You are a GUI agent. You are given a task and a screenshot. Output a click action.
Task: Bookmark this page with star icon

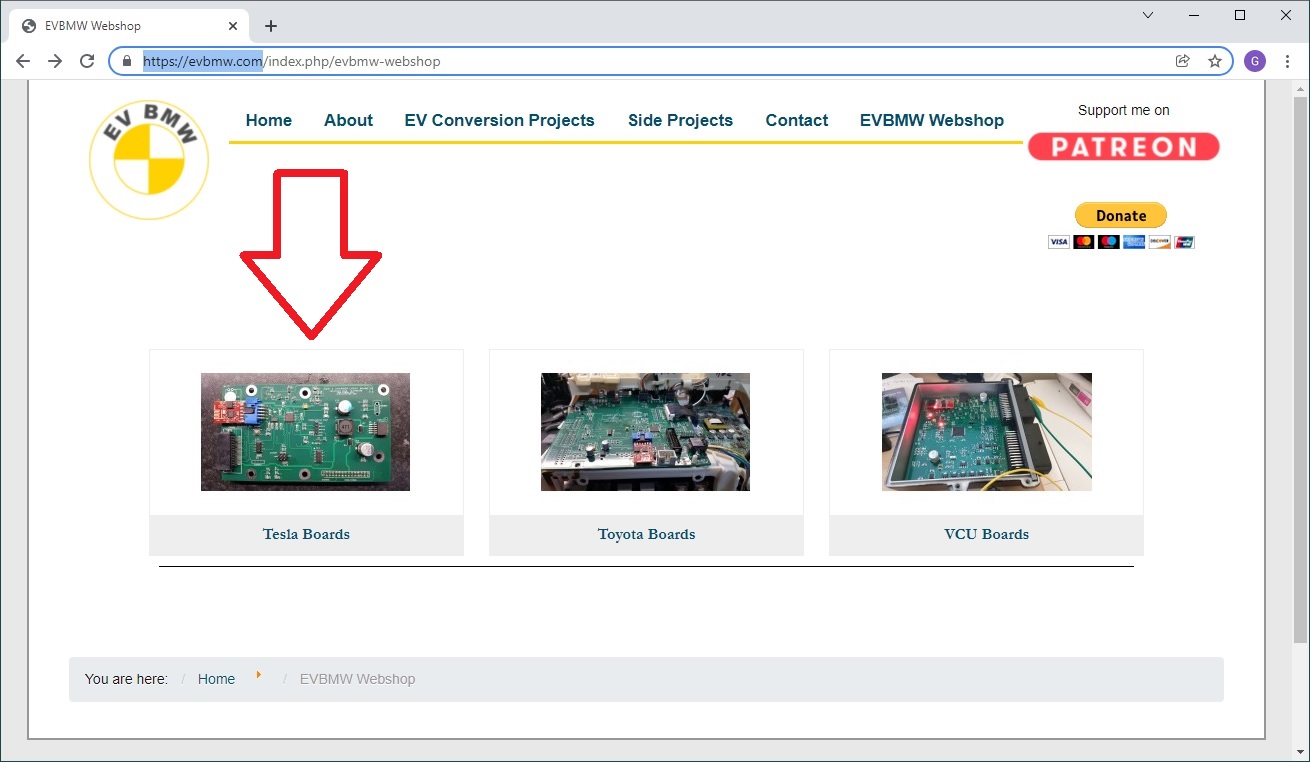click(x=1215, y=61)
